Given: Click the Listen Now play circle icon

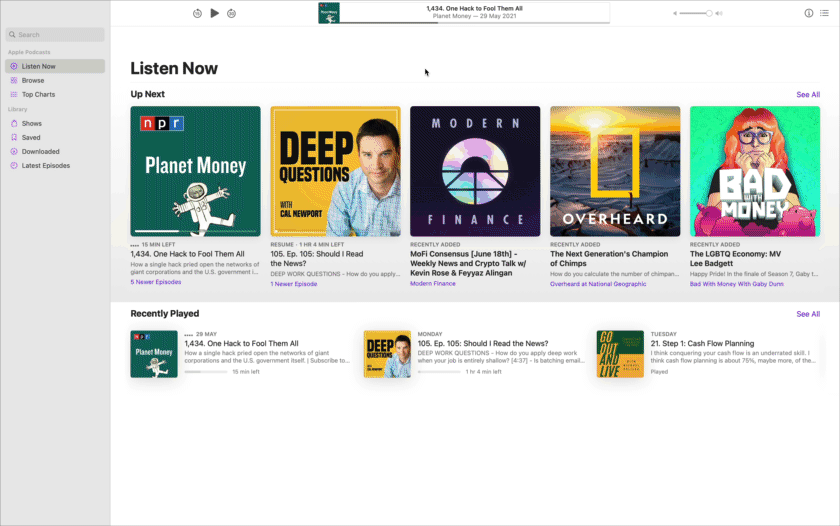Looking at the screenshot, I should point(14,66).
